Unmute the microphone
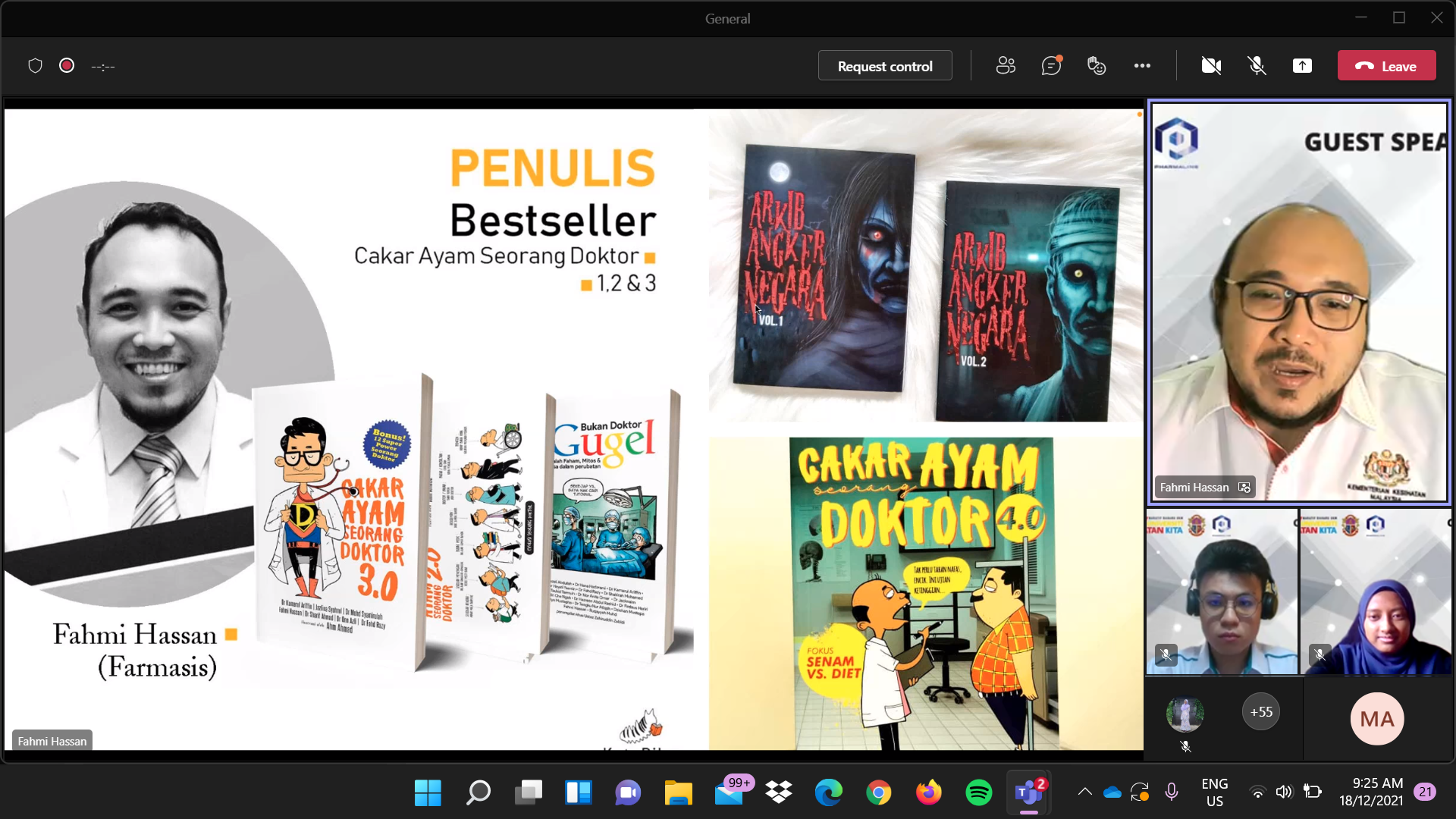The image size is (1456, 819). point(1257,66)
